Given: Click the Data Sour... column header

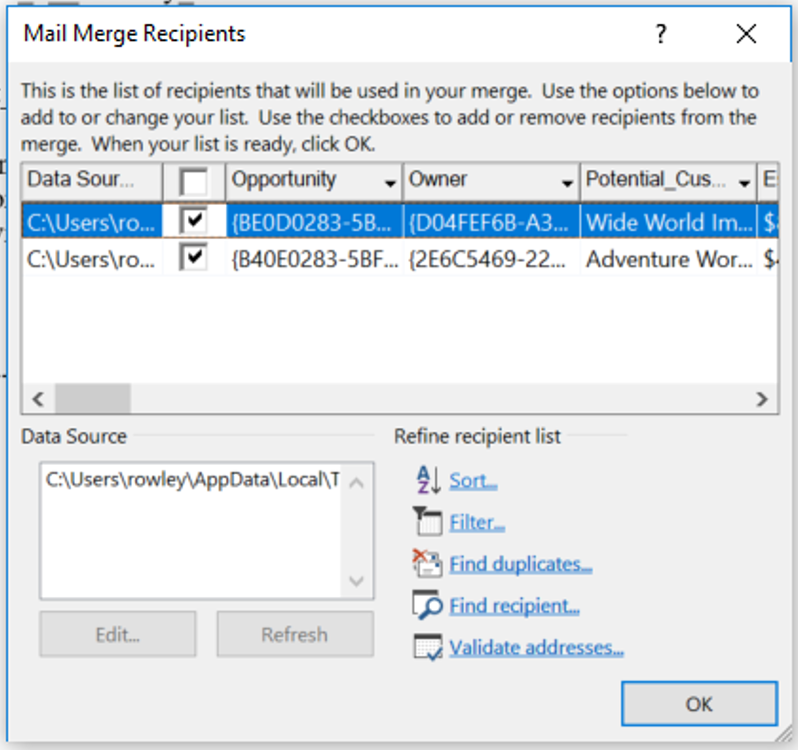Looking at the screenshot, I should (x=92, y=181).
